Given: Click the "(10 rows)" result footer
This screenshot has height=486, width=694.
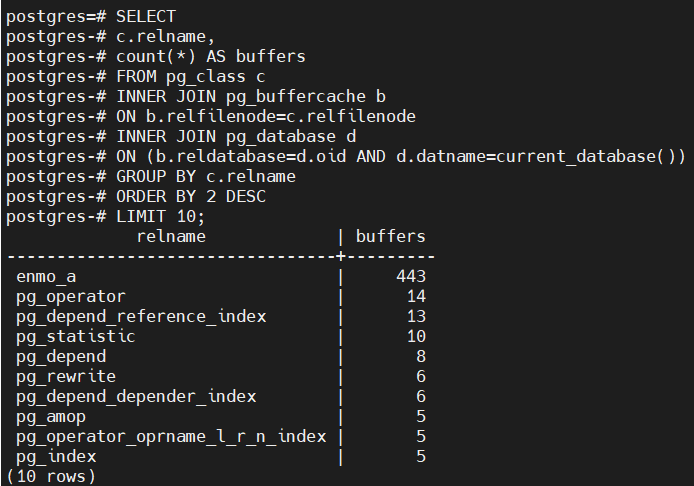Looking at the screenshot, I should (x=51, y=476).
